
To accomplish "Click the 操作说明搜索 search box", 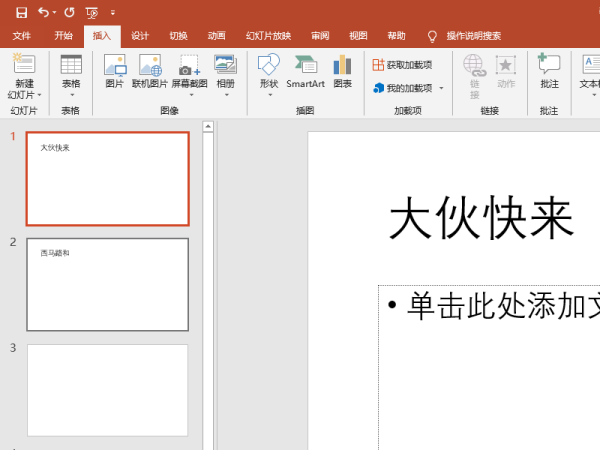I will (x=473, y=36).
